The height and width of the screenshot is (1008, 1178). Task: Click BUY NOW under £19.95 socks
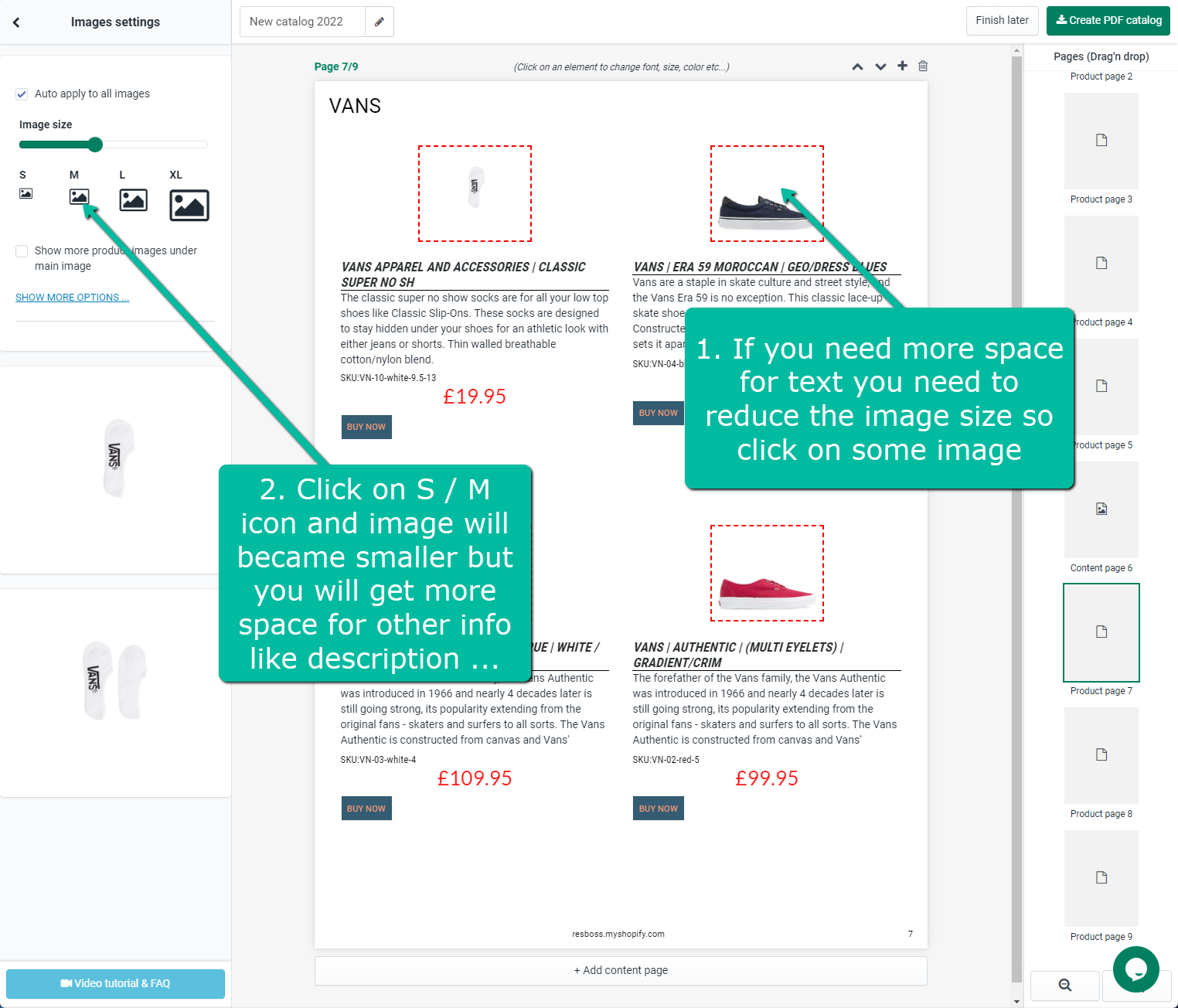click(366, 427)
